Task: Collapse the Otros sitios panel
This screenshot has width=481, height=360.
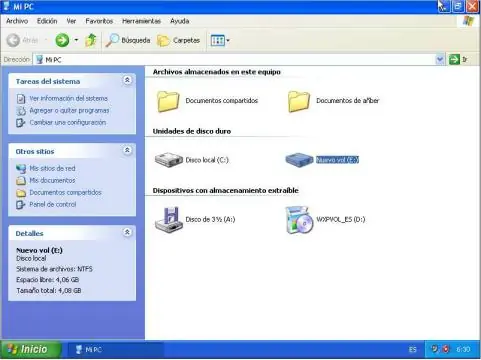Action: [x=127, y=150]
